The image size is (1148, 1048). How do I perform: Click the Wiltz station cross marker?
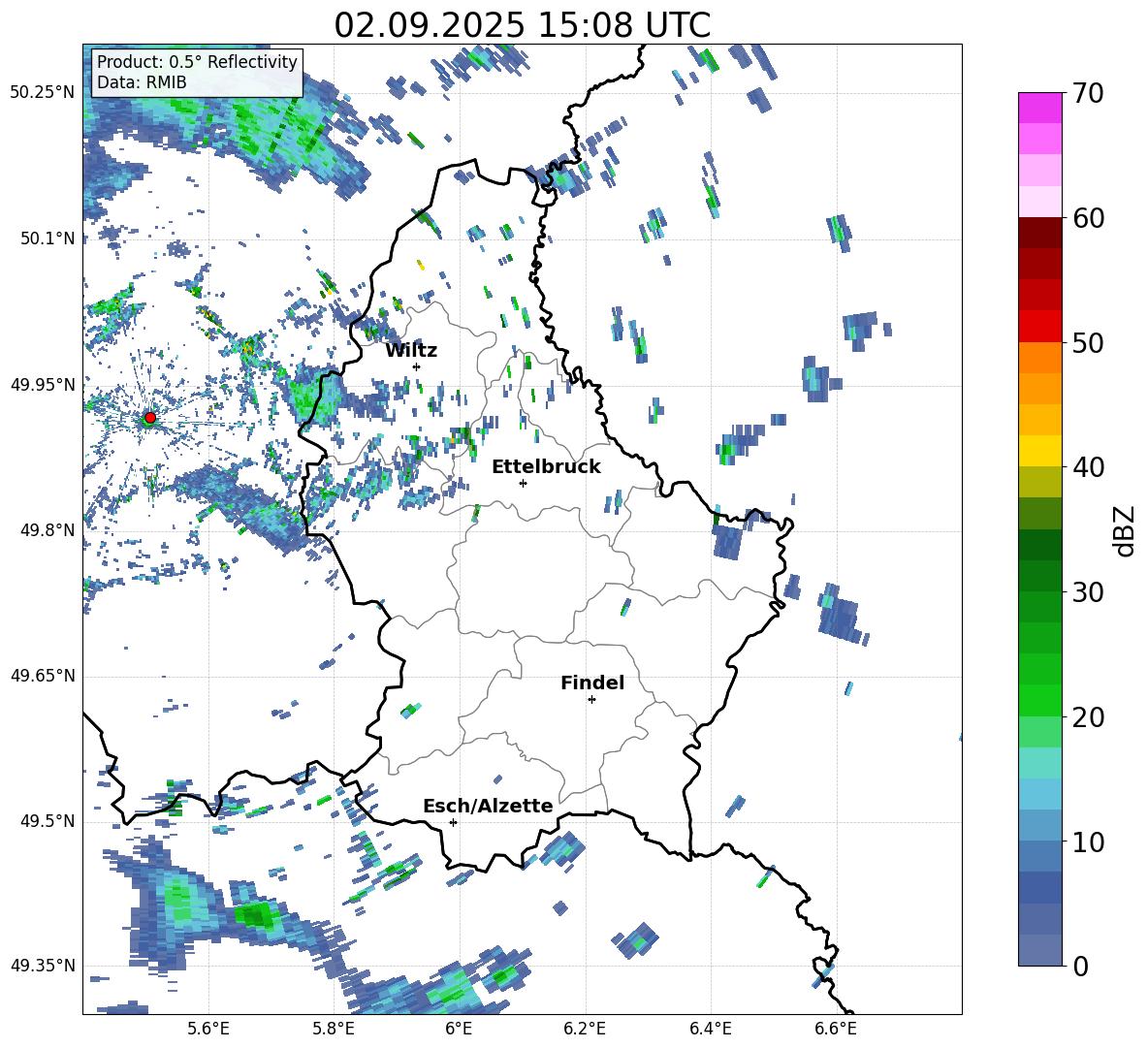tap(417, 366)
